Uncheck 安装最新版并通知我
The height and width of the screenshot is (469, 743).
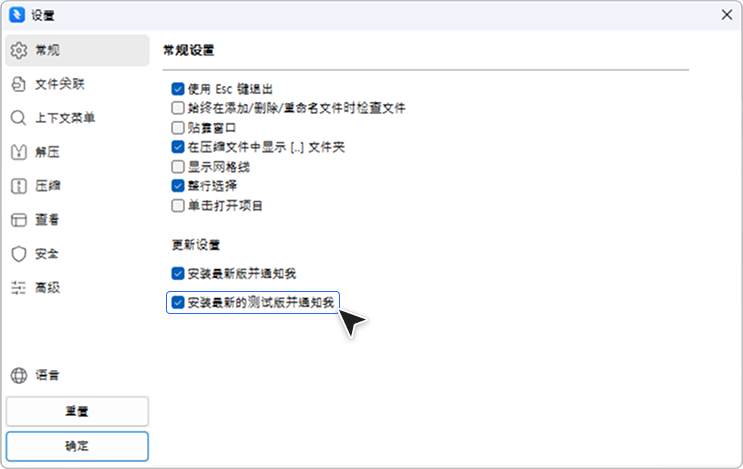click(x=178, y=272)
